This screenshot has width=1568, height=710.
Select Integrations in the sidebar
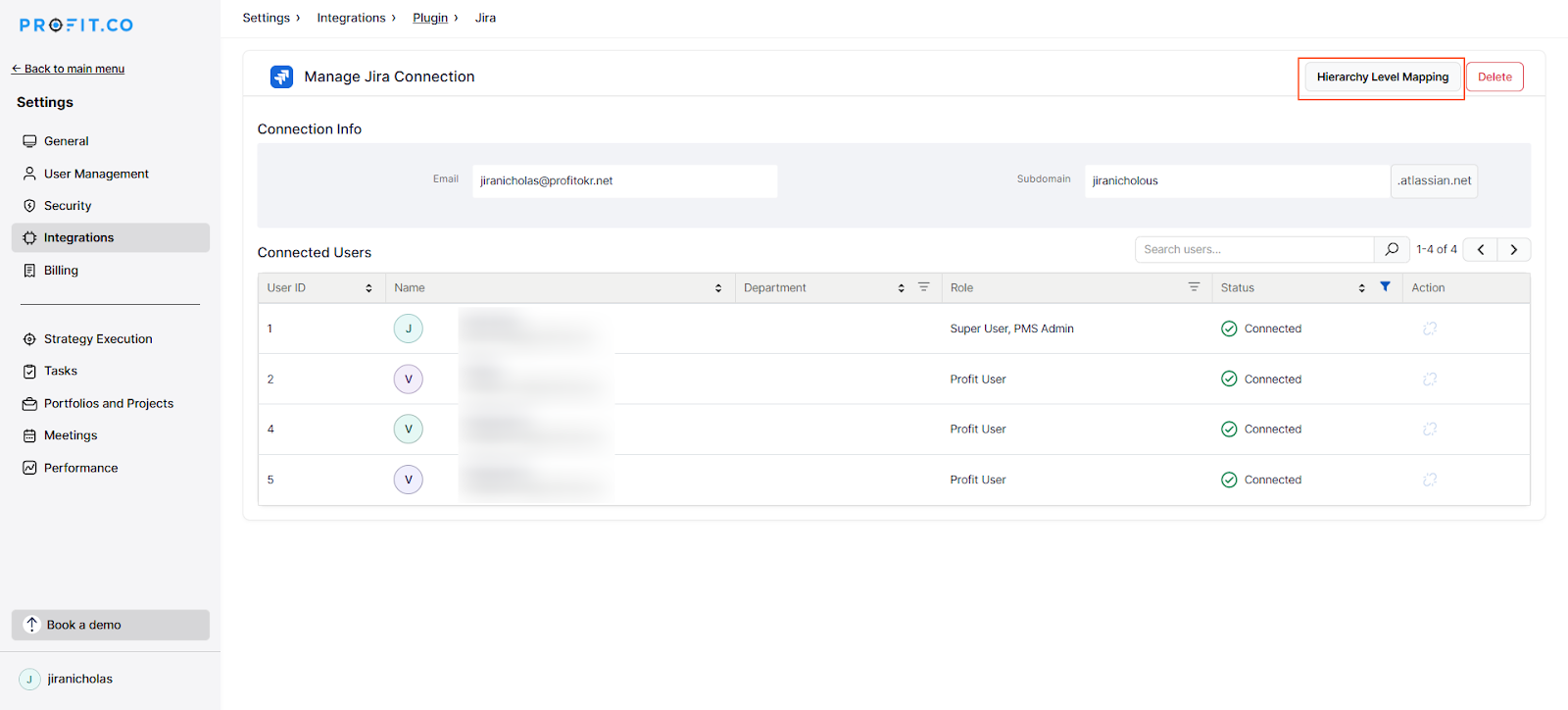(111, 237)
